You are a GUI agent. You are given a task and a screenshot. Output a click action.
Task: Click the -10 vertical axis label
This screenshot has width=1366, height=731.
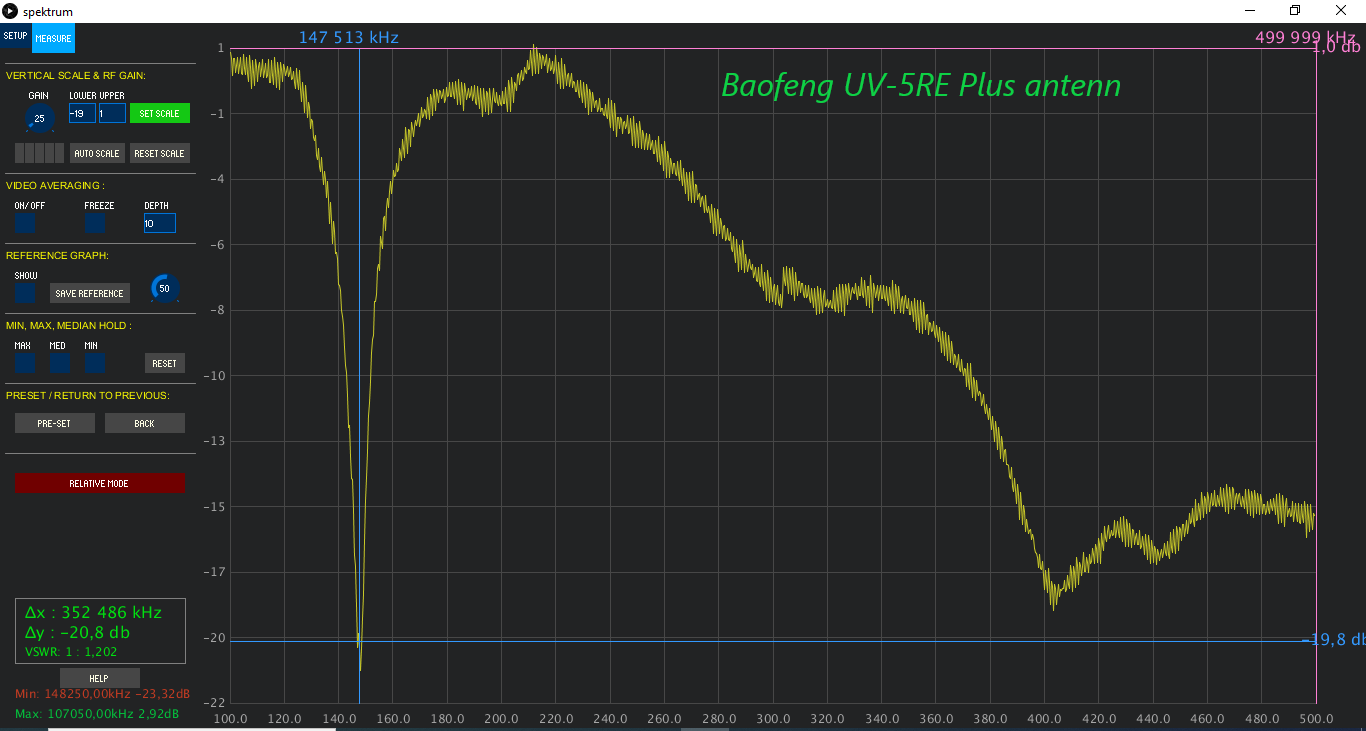point(216,376)
